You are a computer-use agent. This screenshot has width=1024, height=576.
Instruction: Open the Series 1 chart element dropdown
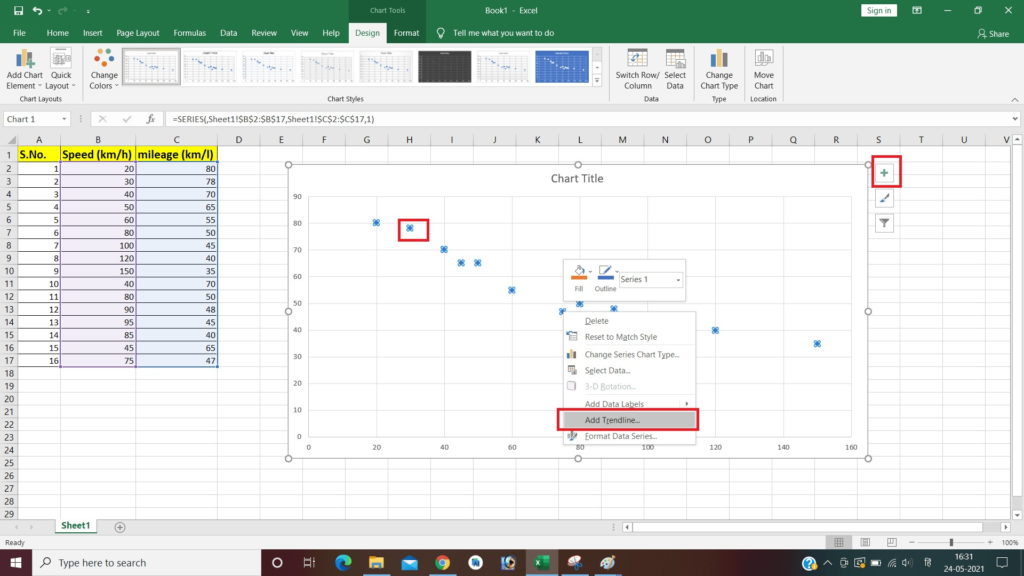pyautogui.click(x=678, y=280)
